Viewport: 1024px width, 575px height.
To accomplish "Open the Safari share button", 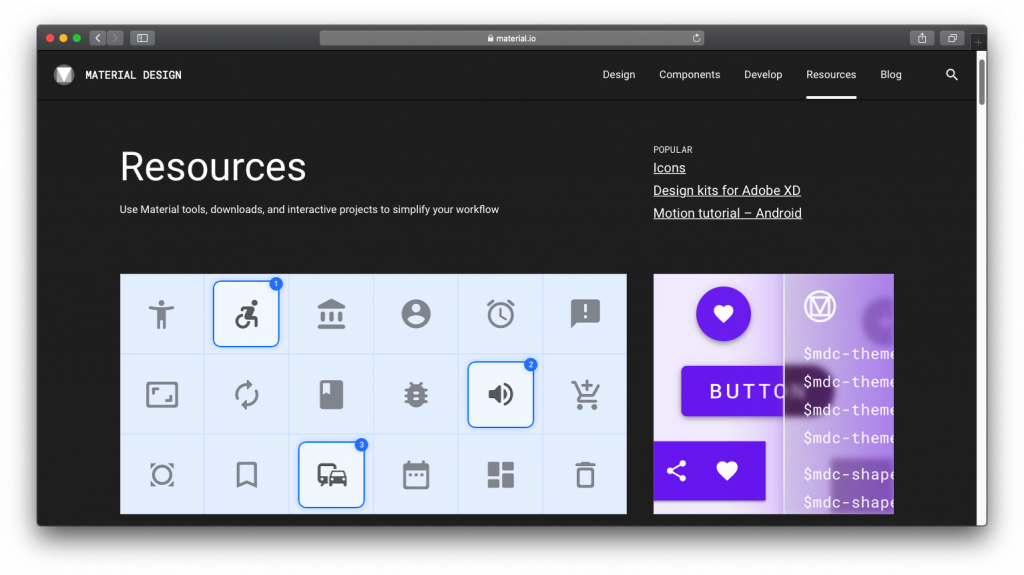I will point(921,38).
